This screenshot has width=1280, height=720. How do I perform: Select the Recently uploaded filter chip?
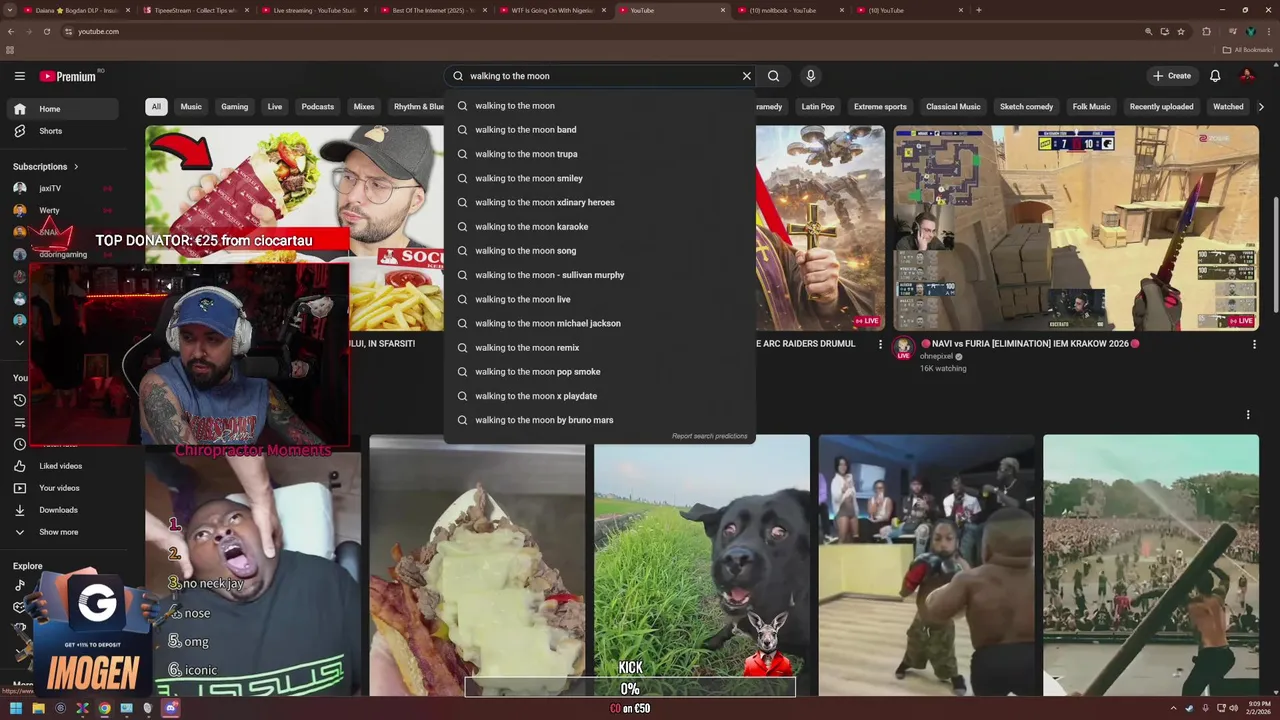coord(1161,107)
